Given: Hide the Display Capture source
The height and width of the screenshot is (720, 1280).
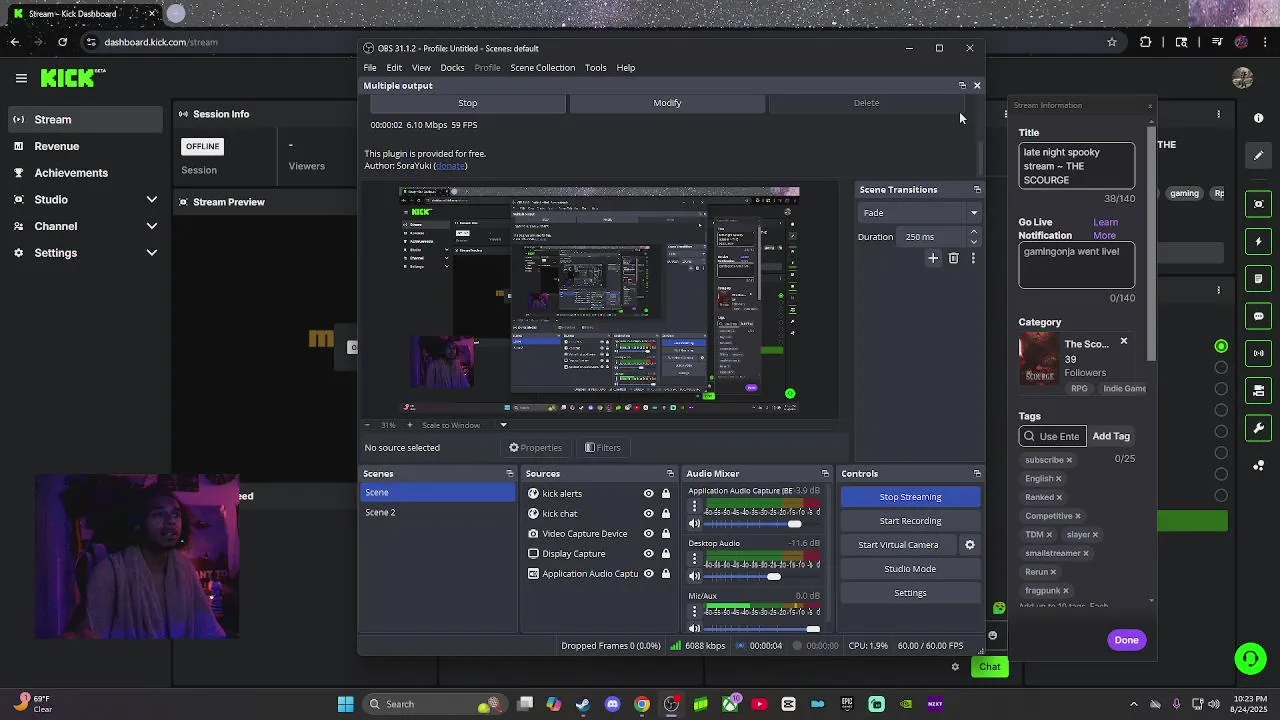Looking at the screenshot, I should point(648,554).
